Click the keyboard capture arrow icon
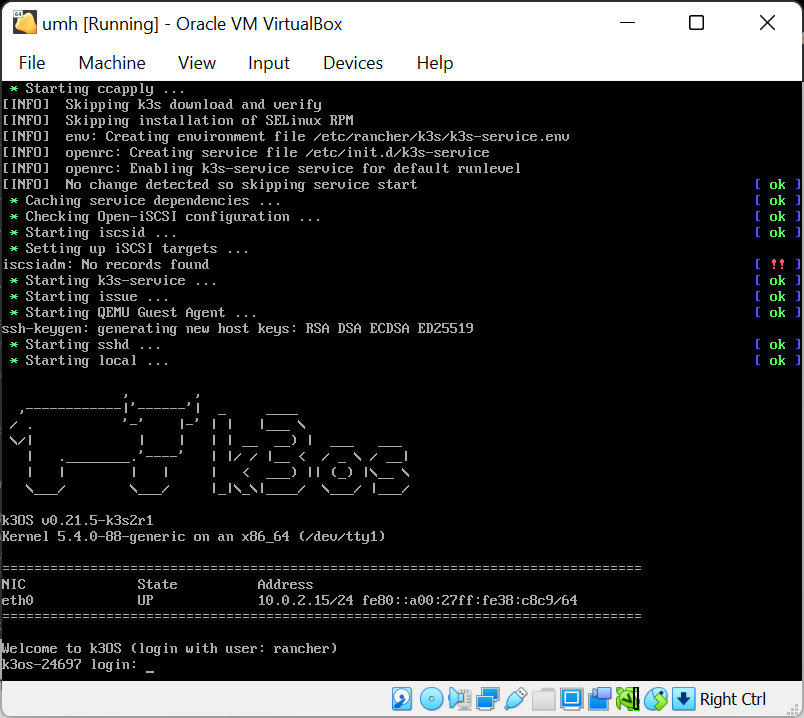The image size is (804, 718). pos(683,698)
